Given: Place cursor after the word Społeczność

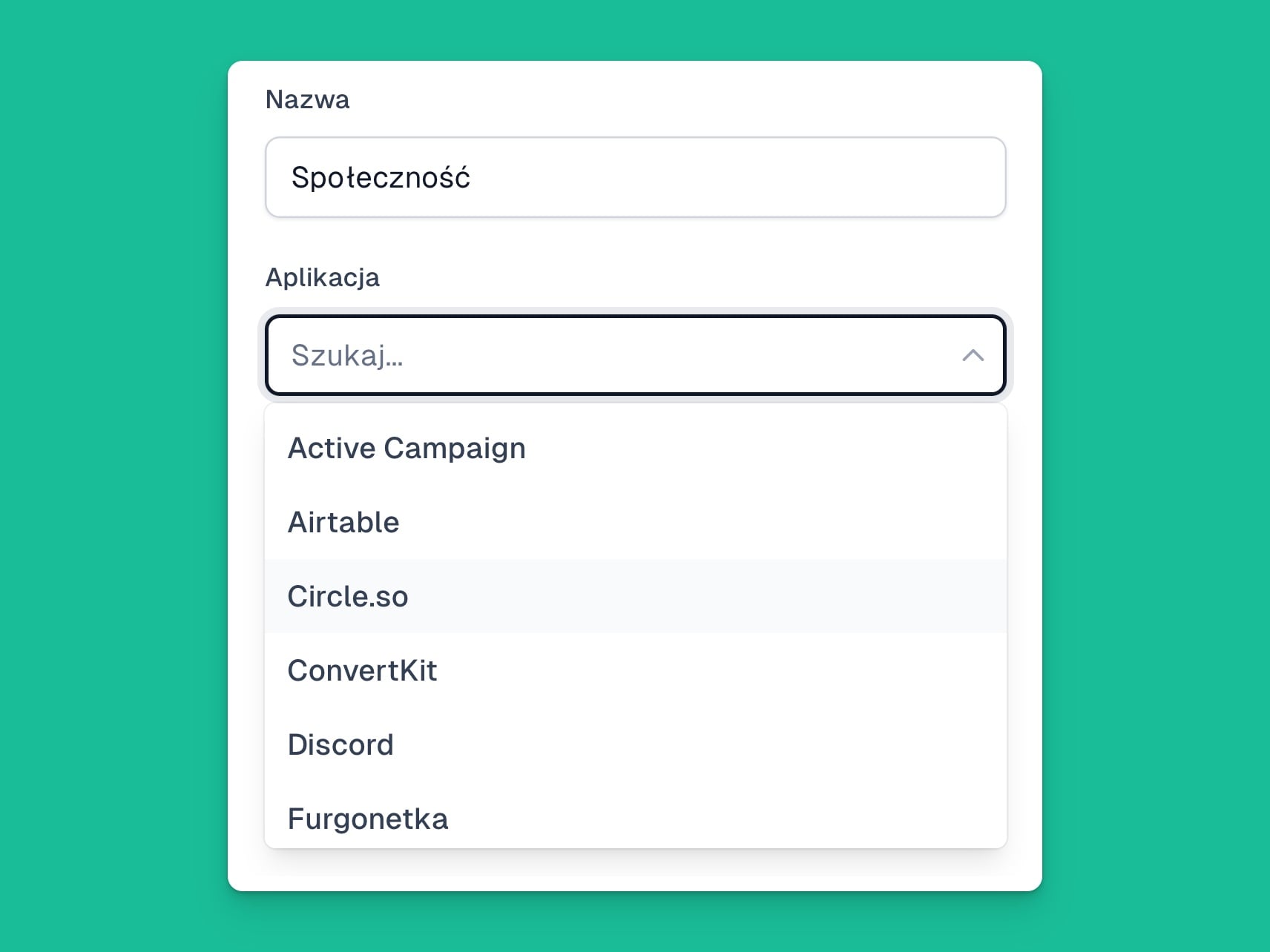Looking at the screenshot, I should click(472, 178).
